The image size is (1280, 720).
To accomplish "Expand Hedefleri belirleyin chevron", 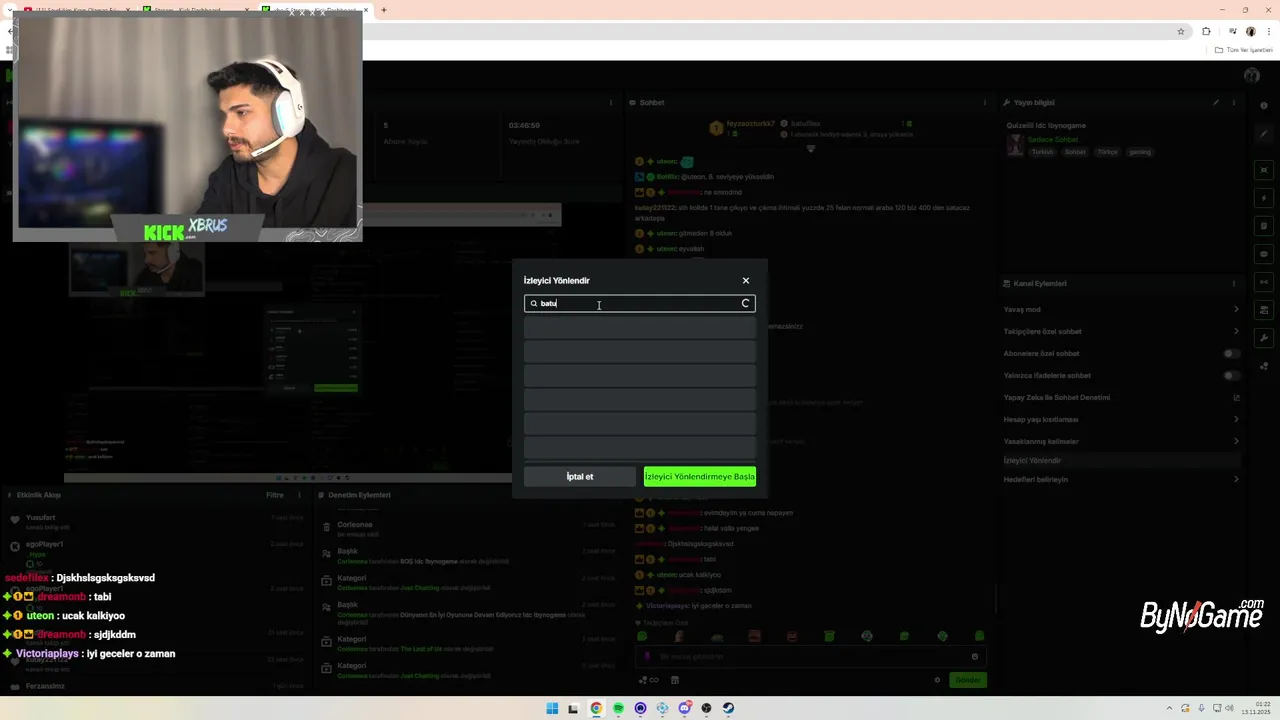I will [1236, 480].
